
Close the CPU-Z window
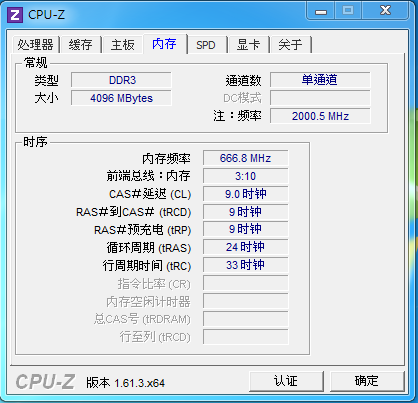pyautogui.click(x=386, y=11)
